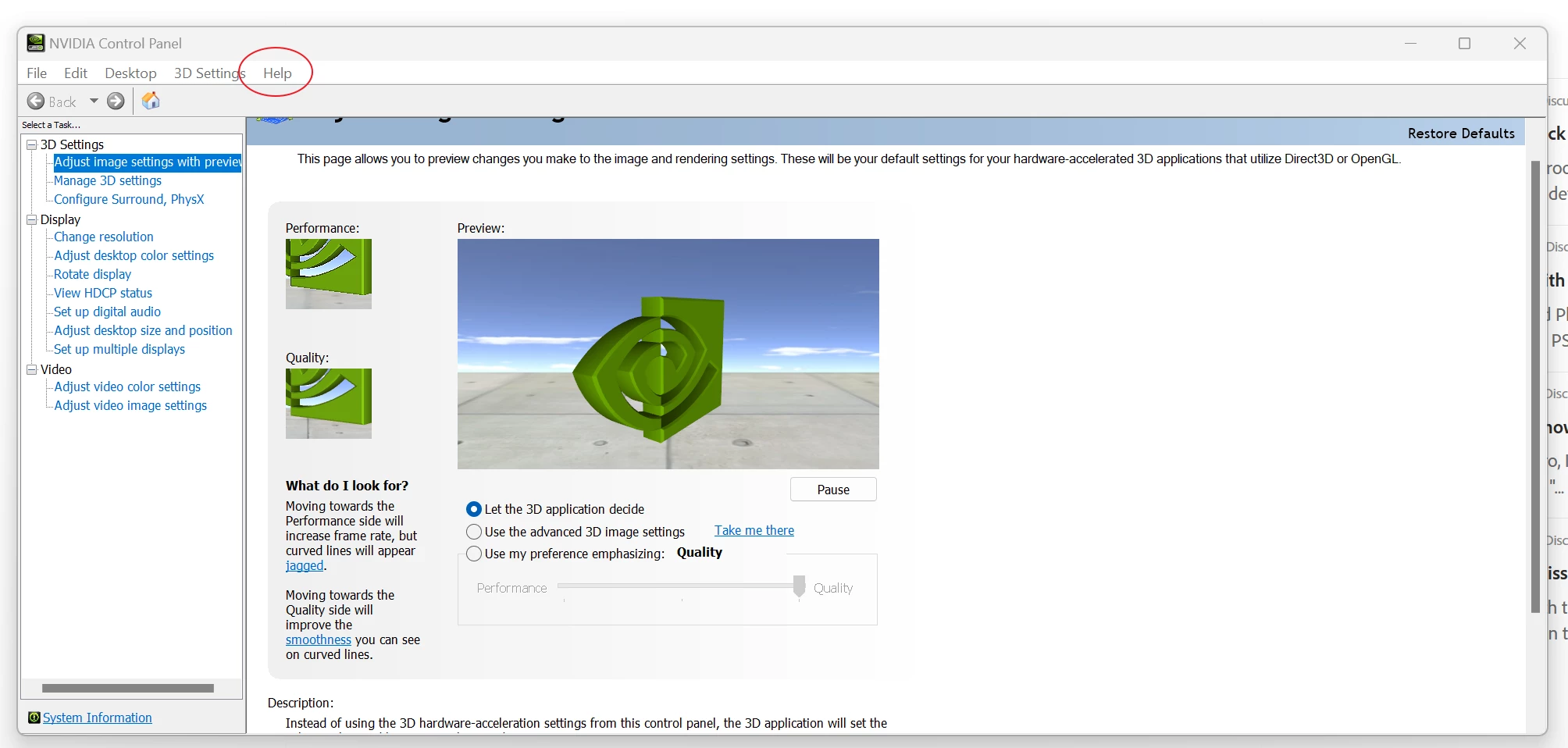Click the Back arrow icon
1568x748 pixels.
[36, 102]
